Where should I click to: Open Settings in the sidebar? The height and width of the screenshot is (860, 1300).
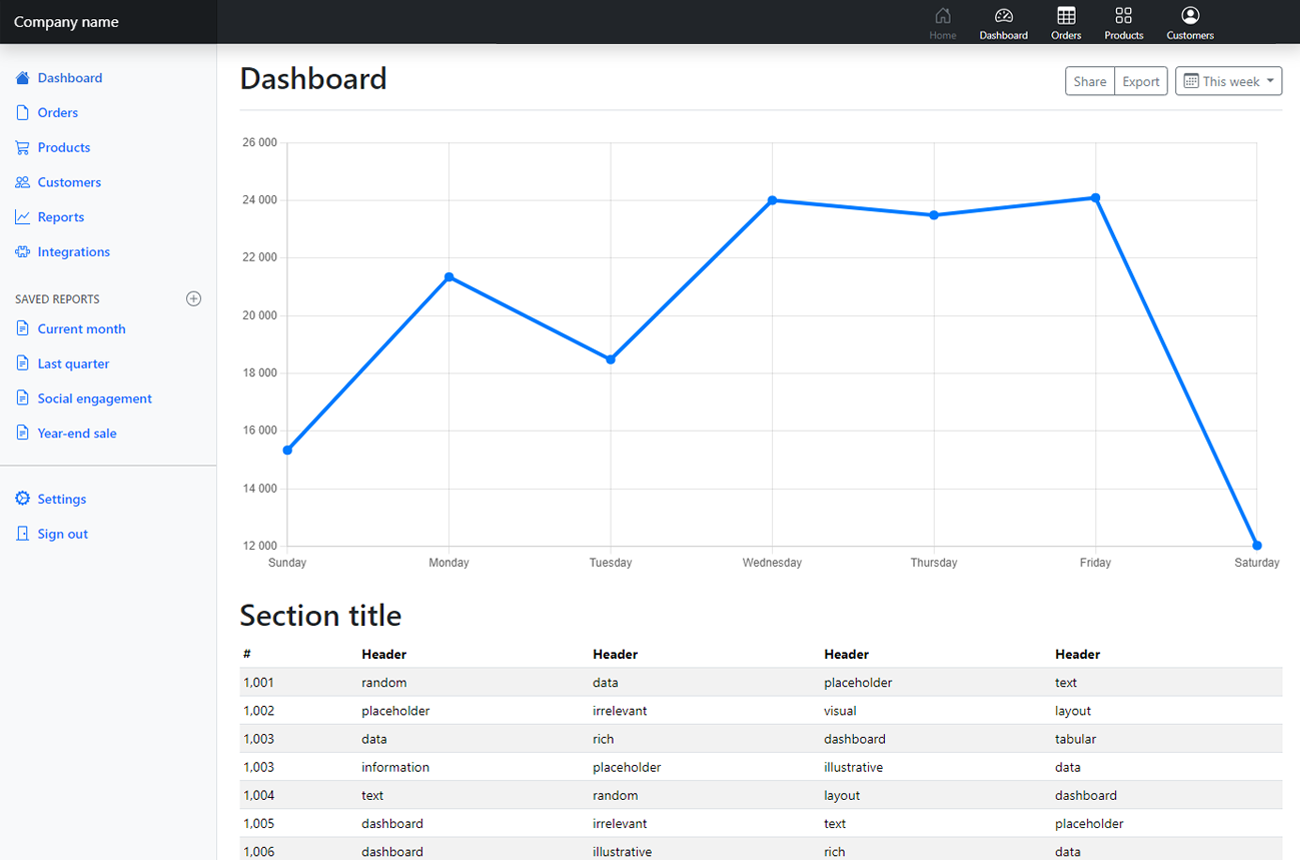coord(62,498)
